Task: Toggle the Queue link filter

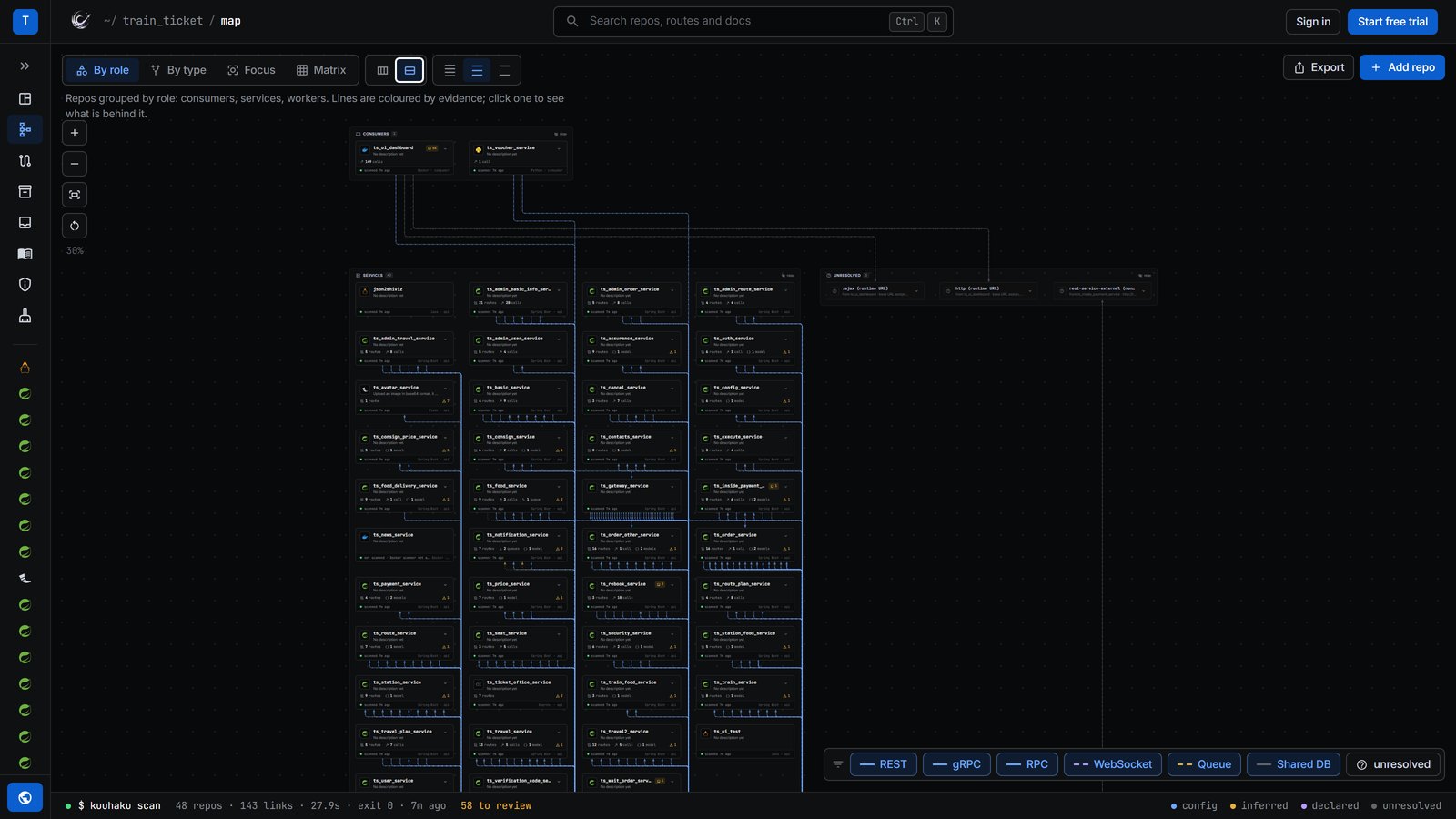Action: [x=1204, y=764]
